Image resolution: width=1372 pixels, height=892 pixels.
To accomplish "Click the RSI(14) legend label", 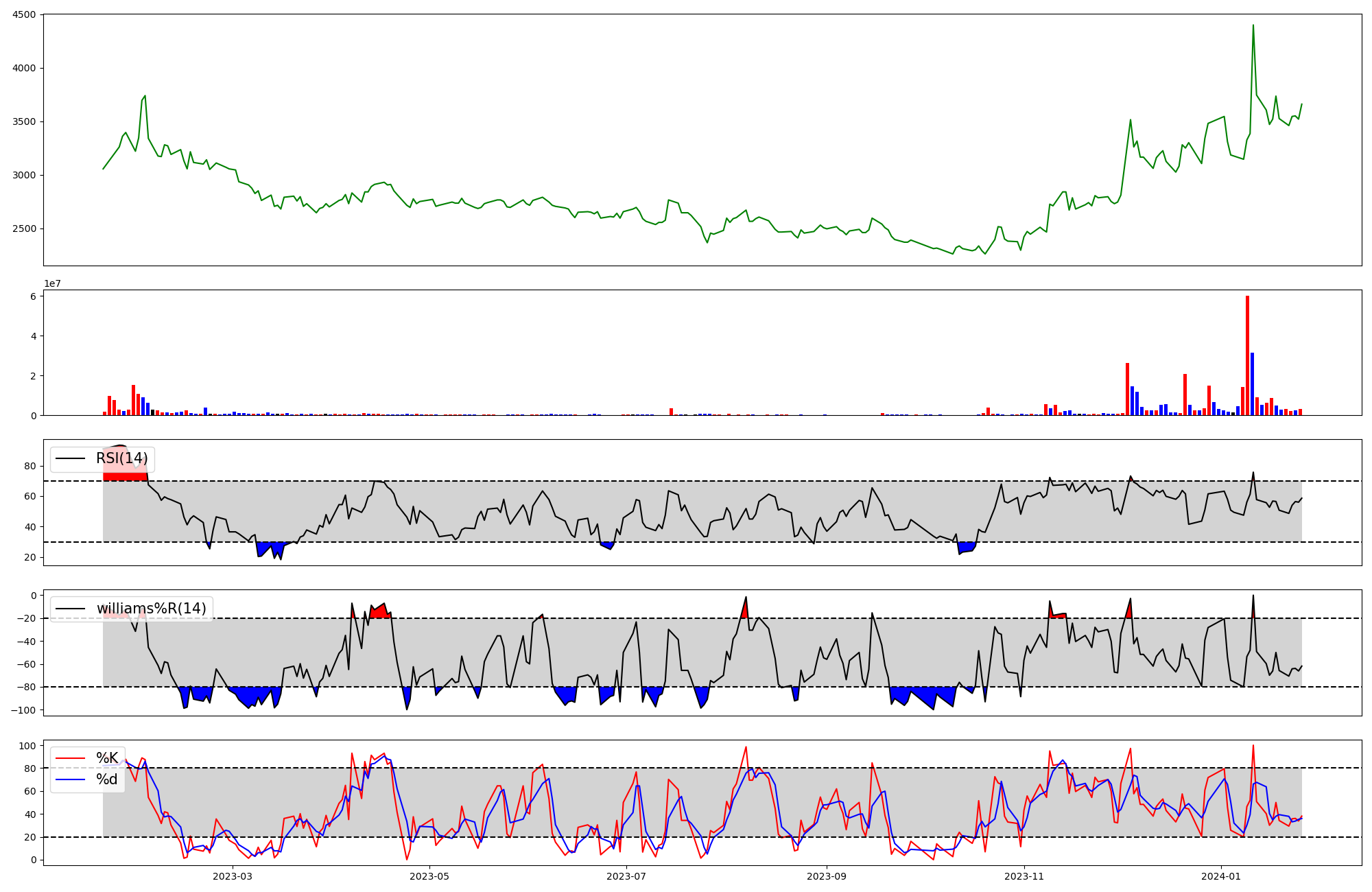I will [x=121, y=458].
